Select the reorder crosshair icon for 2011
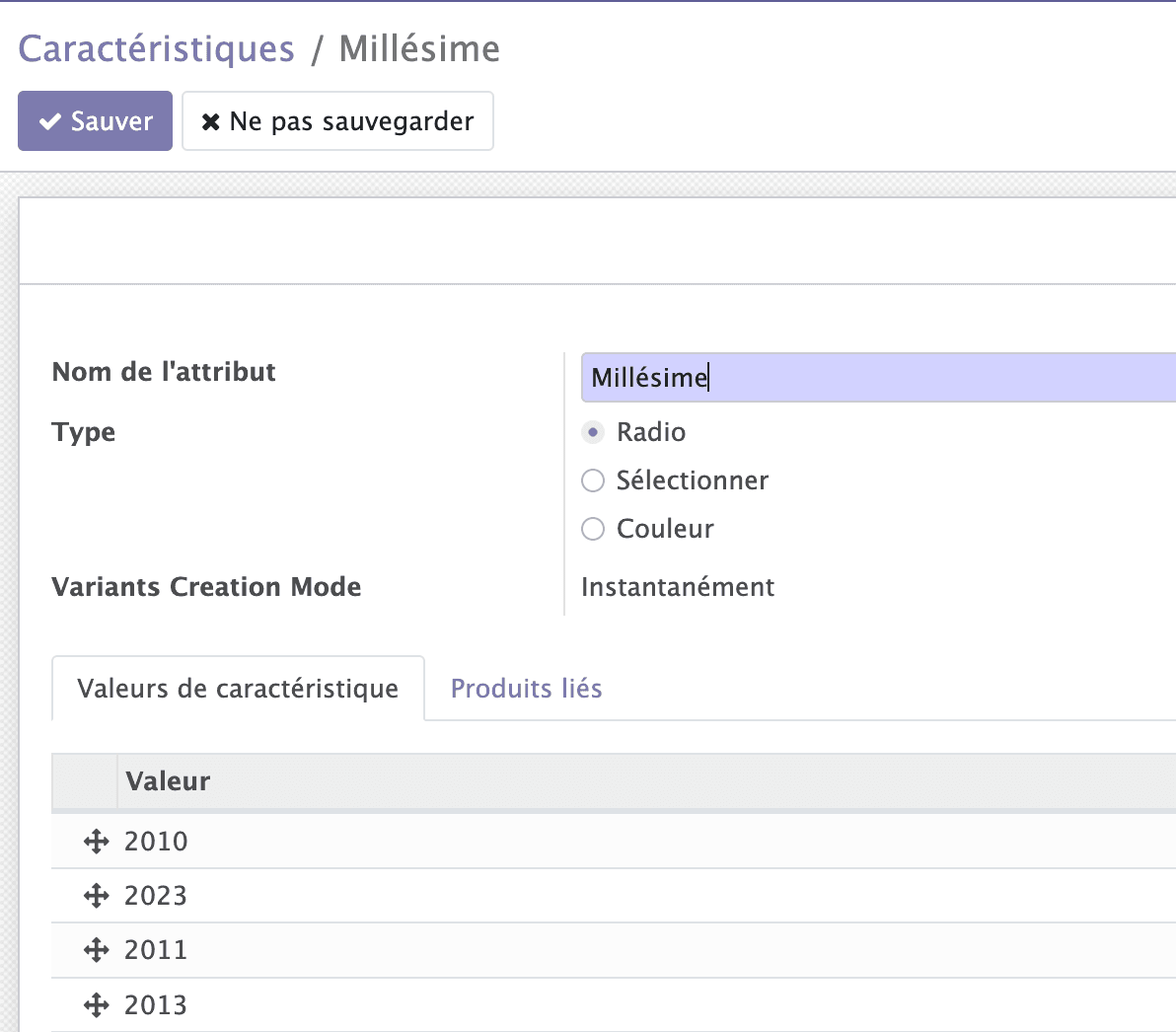This screenshot has height=1032, width=1176. click(96, 949)
